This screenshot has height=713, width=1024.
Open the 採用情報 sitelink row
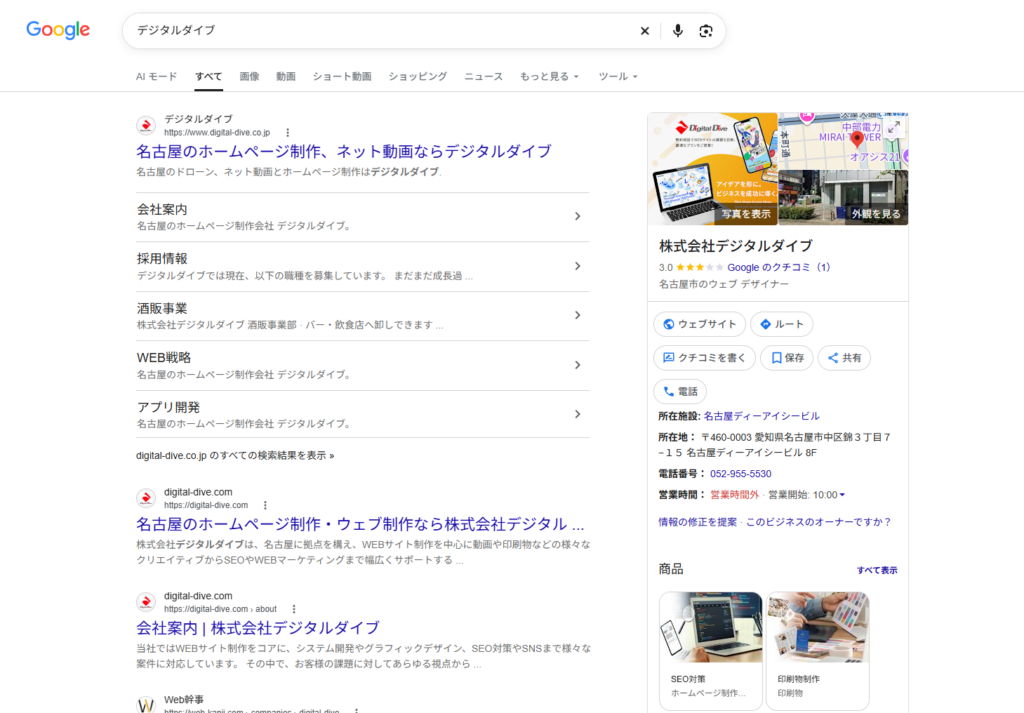click(x=362, y=266)
